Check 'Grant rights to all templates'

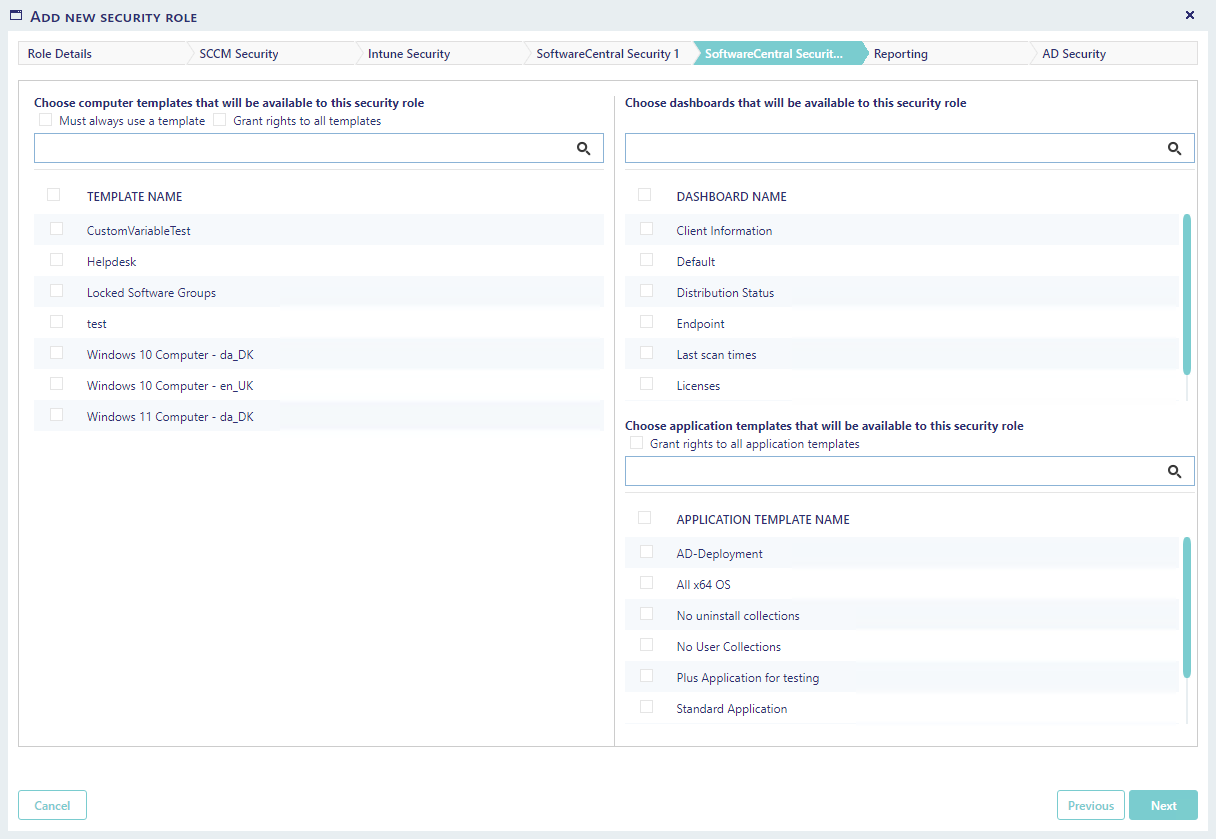(x=220, y=120)
